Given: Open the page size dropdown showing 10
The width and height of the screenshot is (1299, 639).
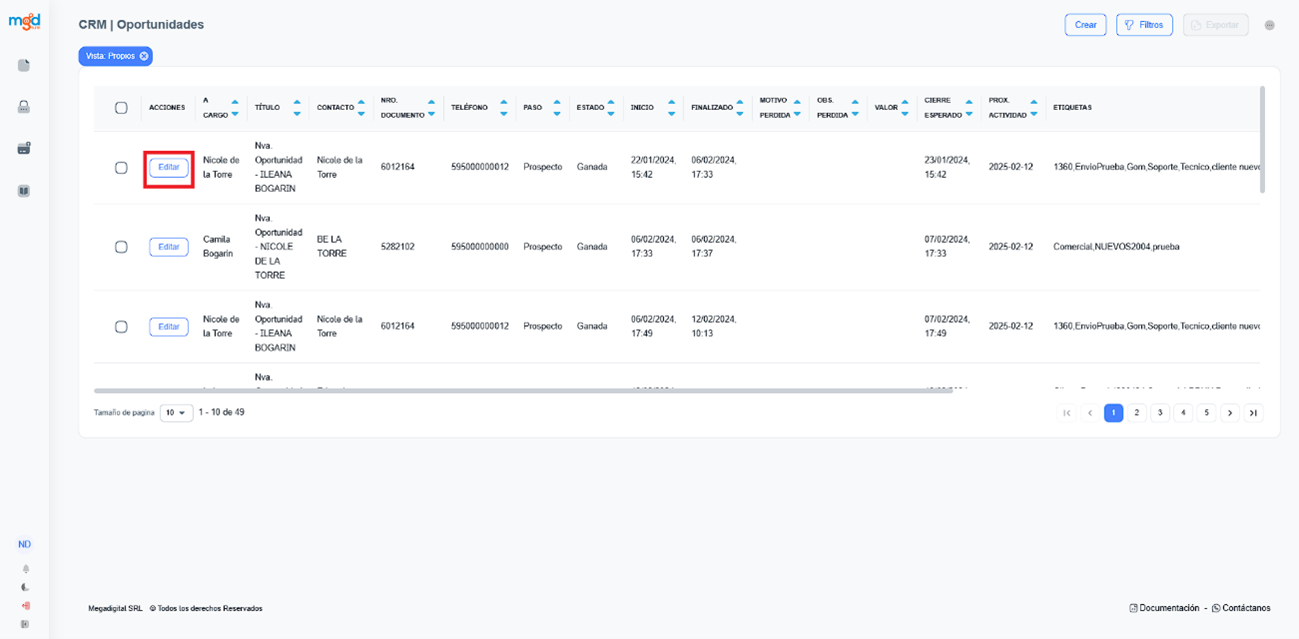Looking at the screenshot, I should (x=177, y=413).
